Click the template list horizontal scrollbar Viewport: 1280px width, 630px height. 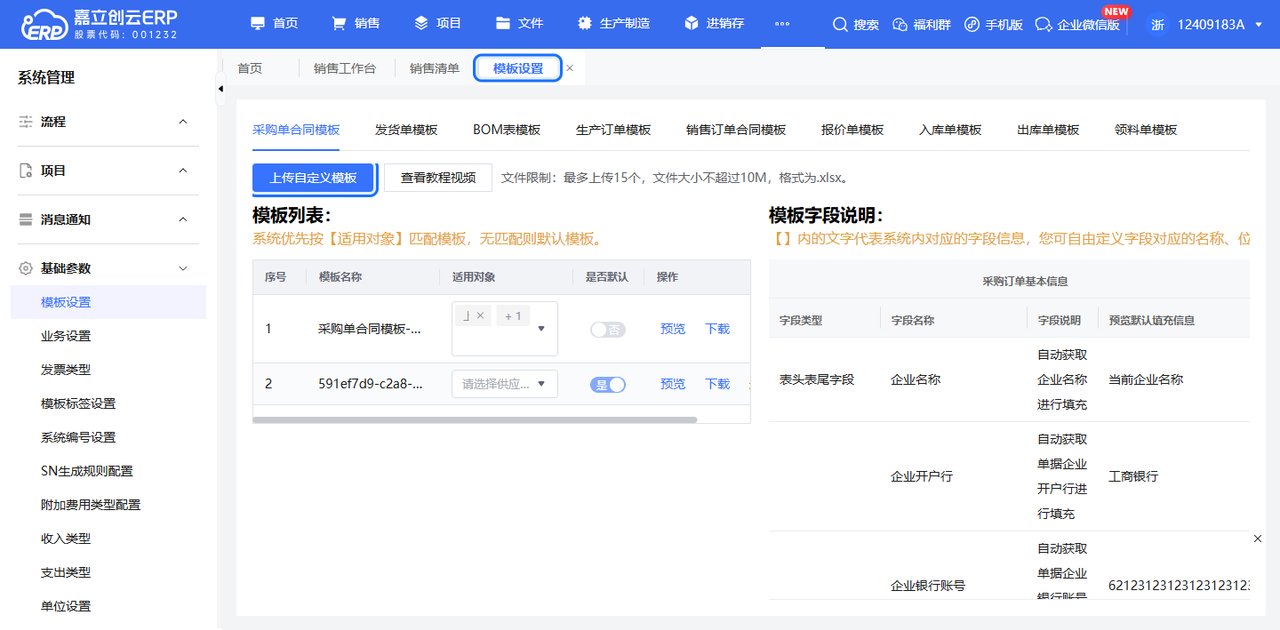coord(475,420)
